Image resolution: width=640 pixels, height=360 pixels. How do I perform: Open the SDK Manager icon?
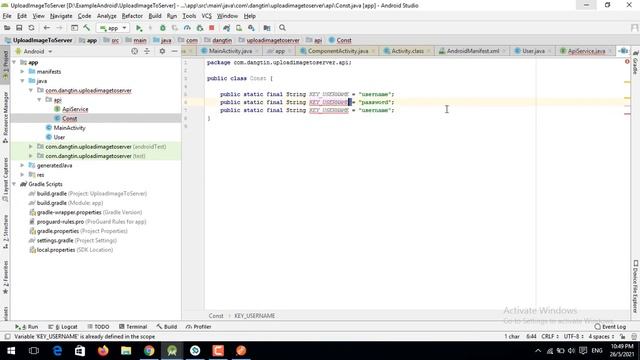[x=251, y=28]
